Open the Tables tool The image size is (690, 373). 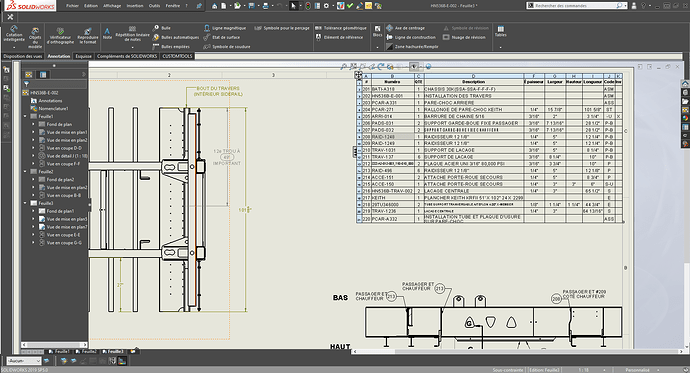501,31
